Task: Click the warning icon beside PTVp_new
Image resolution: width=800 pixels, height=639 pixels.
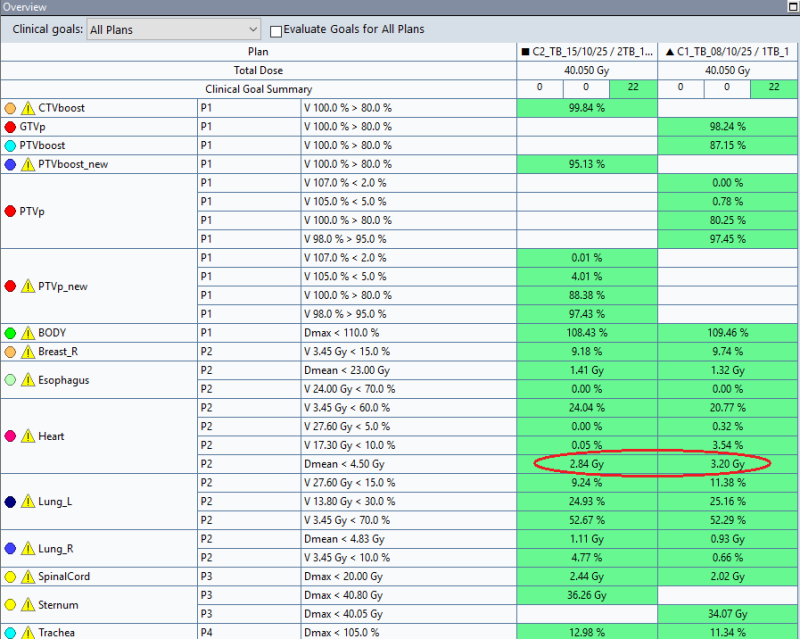Action: pos(28,286)
